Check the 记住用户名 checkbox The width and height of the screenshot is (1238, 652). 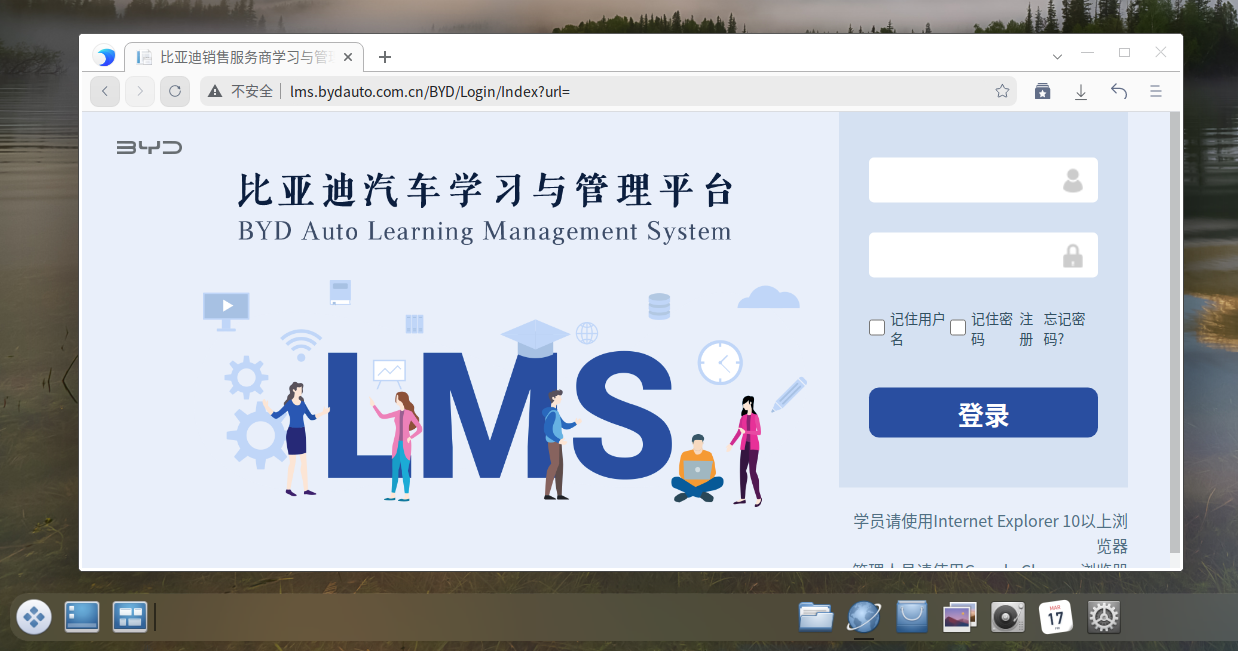pyautogui.click(x=877, y=328)
